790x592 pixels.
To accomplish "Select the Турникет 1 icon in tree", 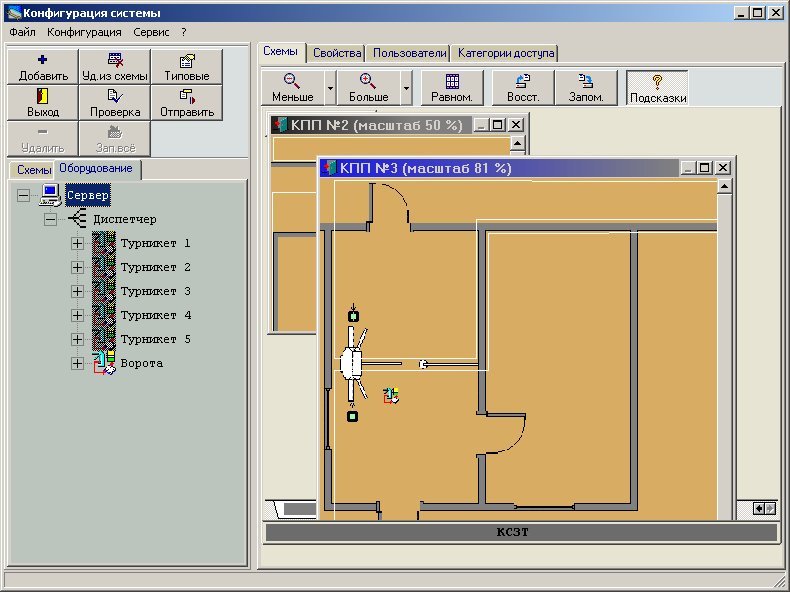I will coord(104,243).
